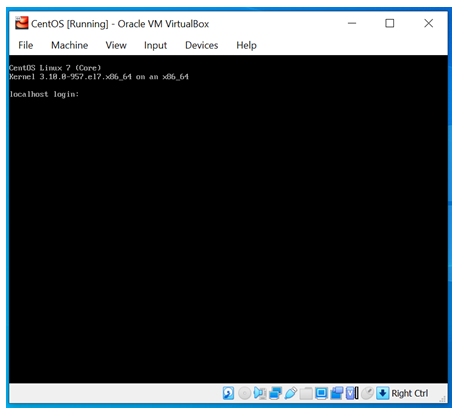
Task: Click the VirtualBox title bar icon
Action: click(x=22, y=23)
